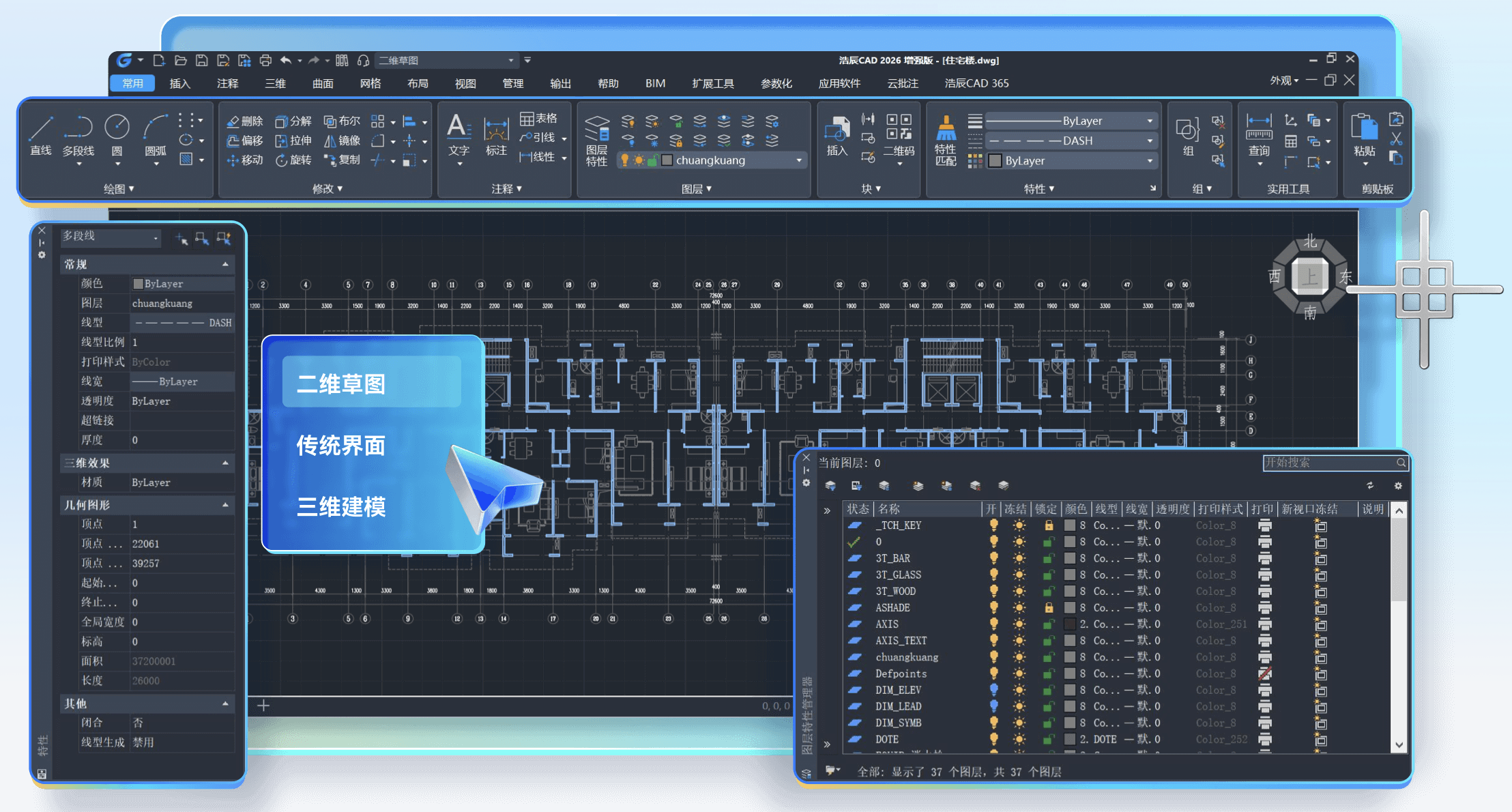Insert a 表格 (Table)

click(539, 119)
